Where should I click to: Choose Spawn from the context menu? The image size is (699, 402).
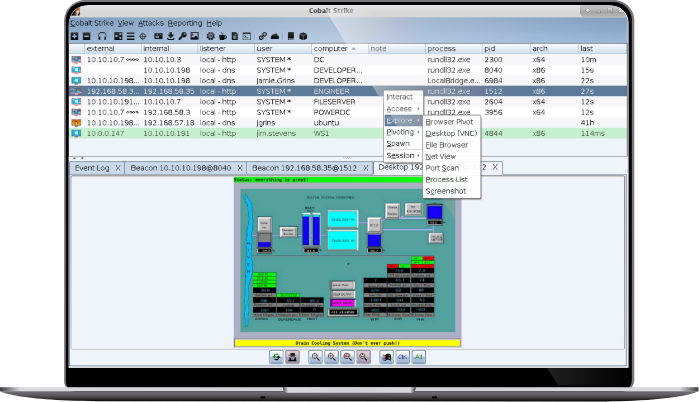point(403,144)
